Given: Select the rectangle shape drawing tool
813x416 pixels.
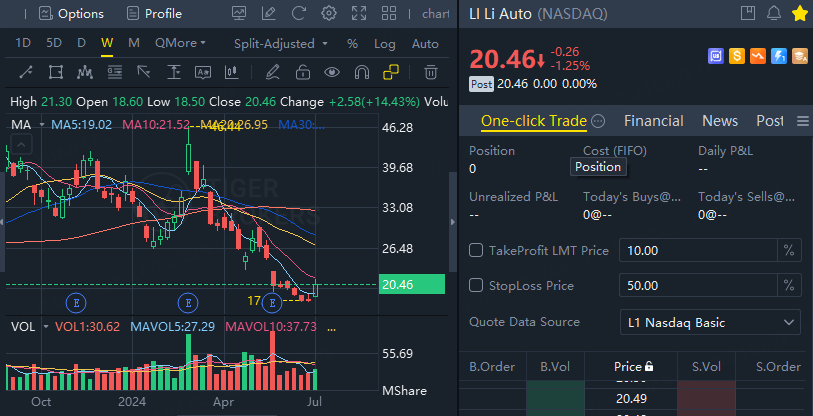Looking at the screenshot, I should (x=55, y=73).
